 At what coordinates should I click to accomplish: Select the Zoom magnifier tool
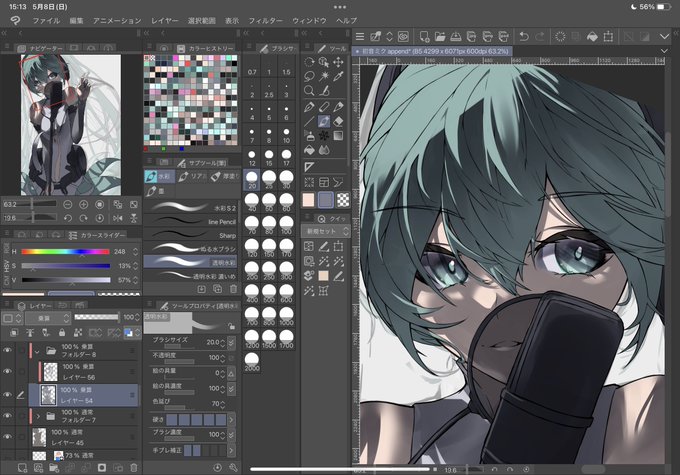309,91
